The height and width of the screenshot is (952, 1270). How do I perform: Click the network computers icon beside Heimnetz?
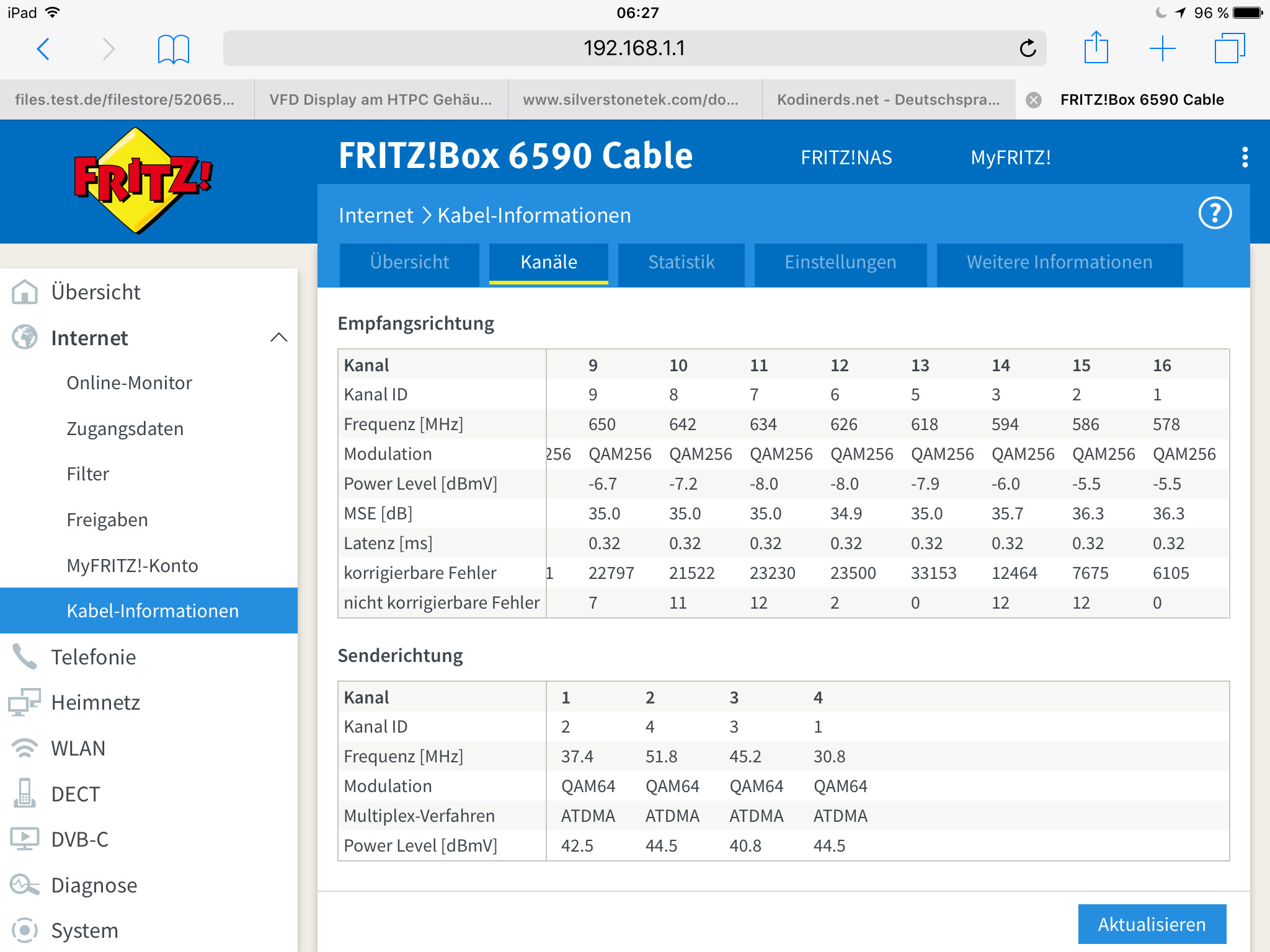pos(25,702)
